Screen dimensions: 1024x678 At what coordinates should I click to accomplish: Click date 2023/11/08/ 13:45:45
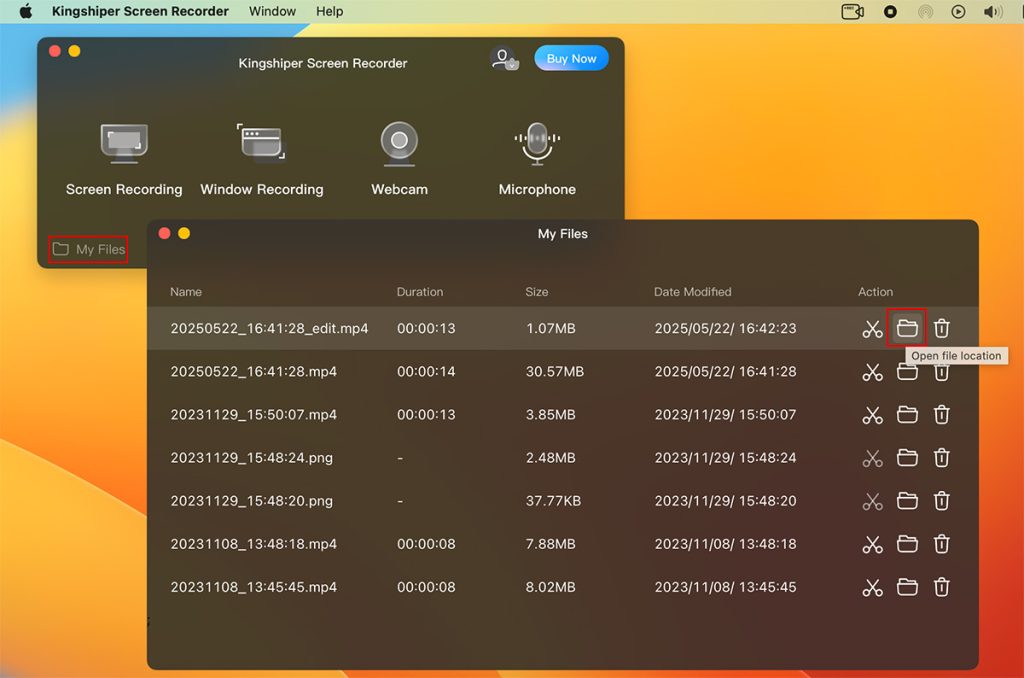coord(726,587)
